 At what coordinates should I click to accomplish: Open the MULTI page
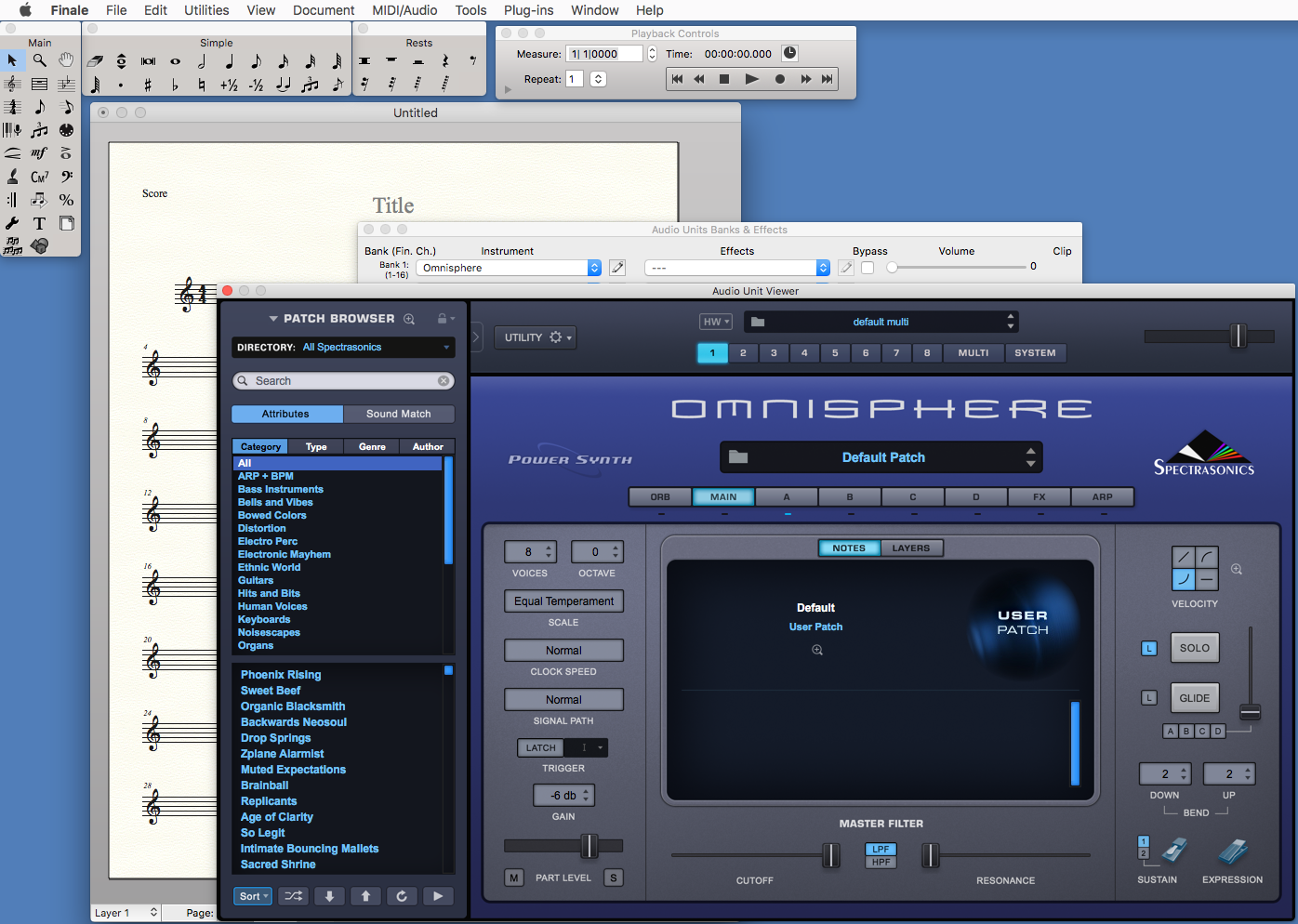pyautogui.click(x=973, y=353)
